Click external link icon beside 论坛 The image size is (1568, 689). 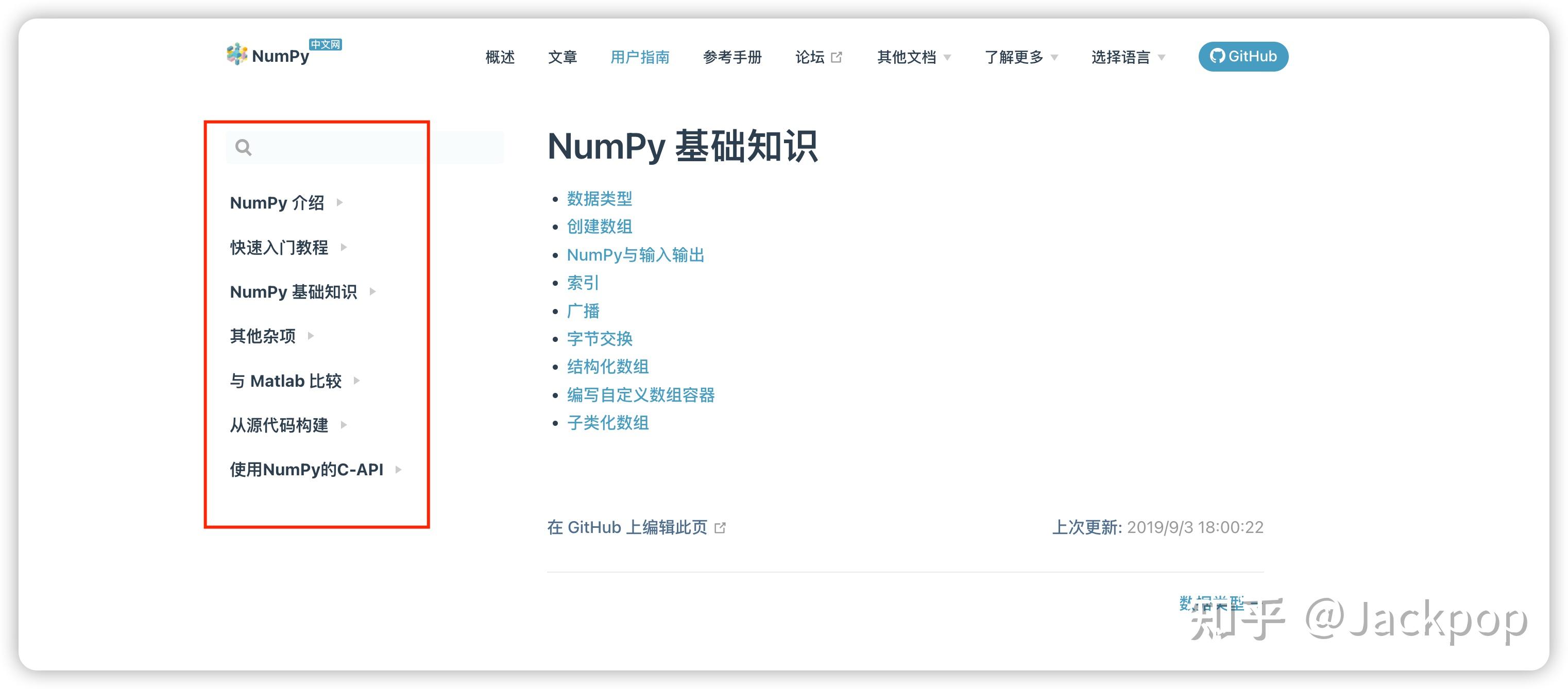pos(837,57)
